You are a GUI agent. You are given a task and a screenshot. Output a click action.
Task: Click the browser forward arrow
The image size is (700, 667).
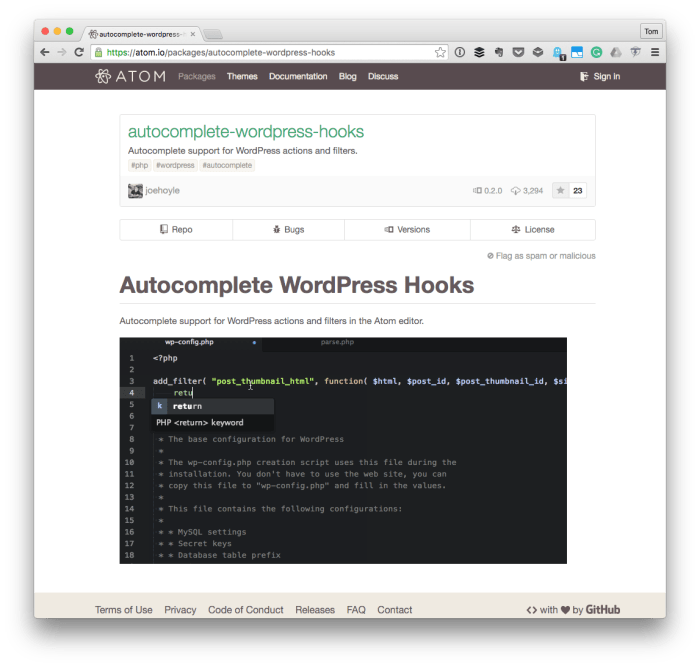(62, 52)
